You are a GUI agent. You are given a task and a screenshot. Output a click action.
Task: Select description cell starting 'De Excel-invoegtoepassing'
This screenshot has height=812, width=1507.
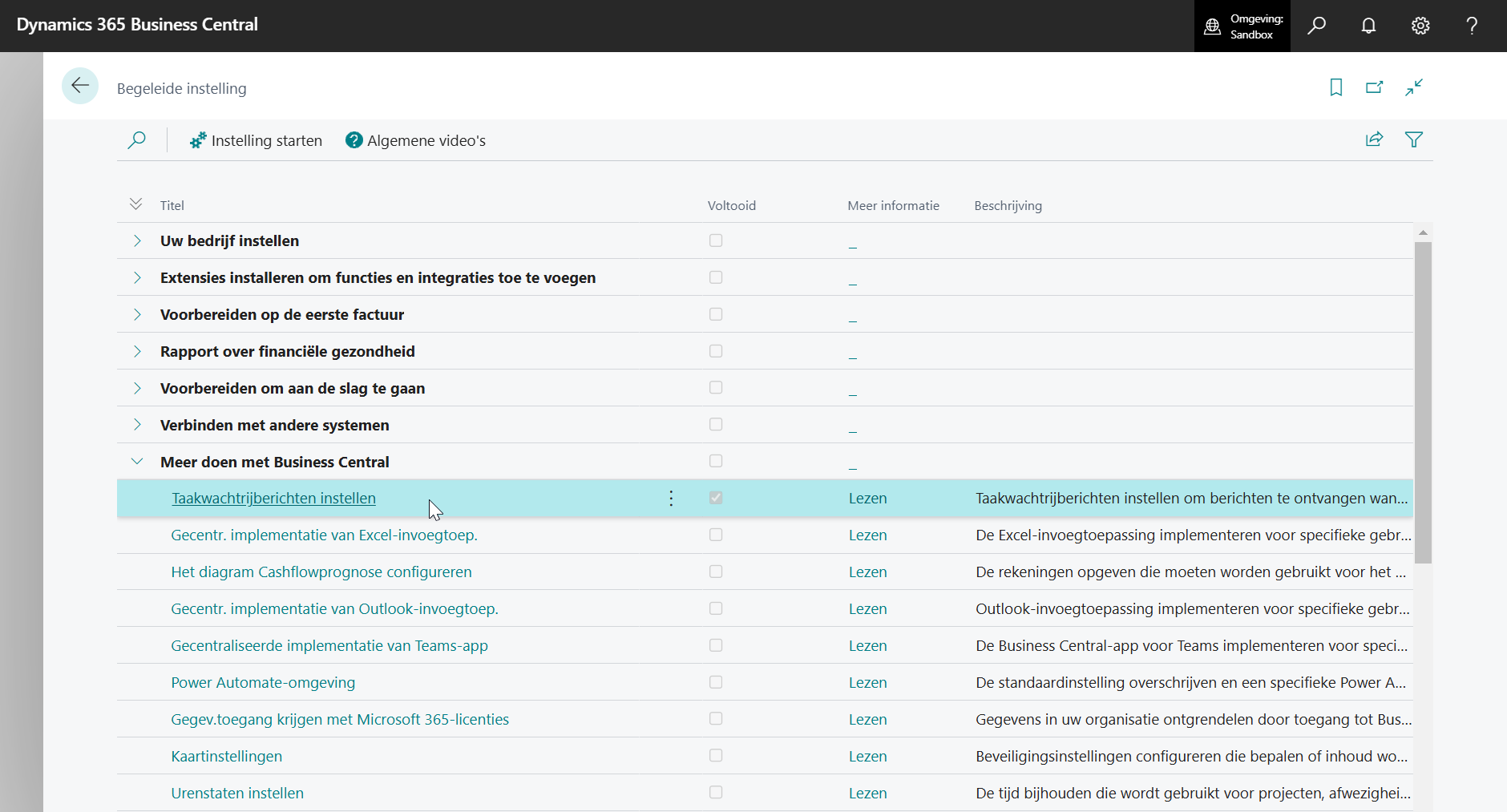click(x=1193, y=535)
